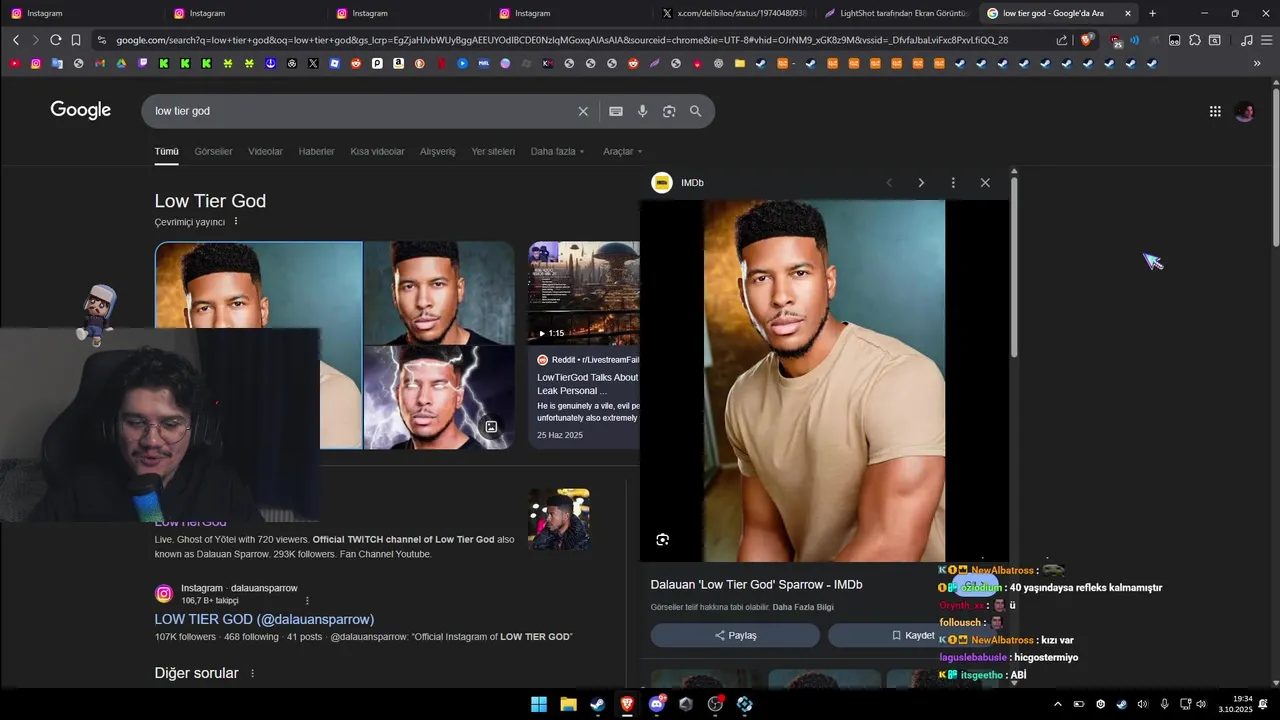The image size is (1280, 720).
Task: Go to next image in preview panel
Action: pos(921,183)
